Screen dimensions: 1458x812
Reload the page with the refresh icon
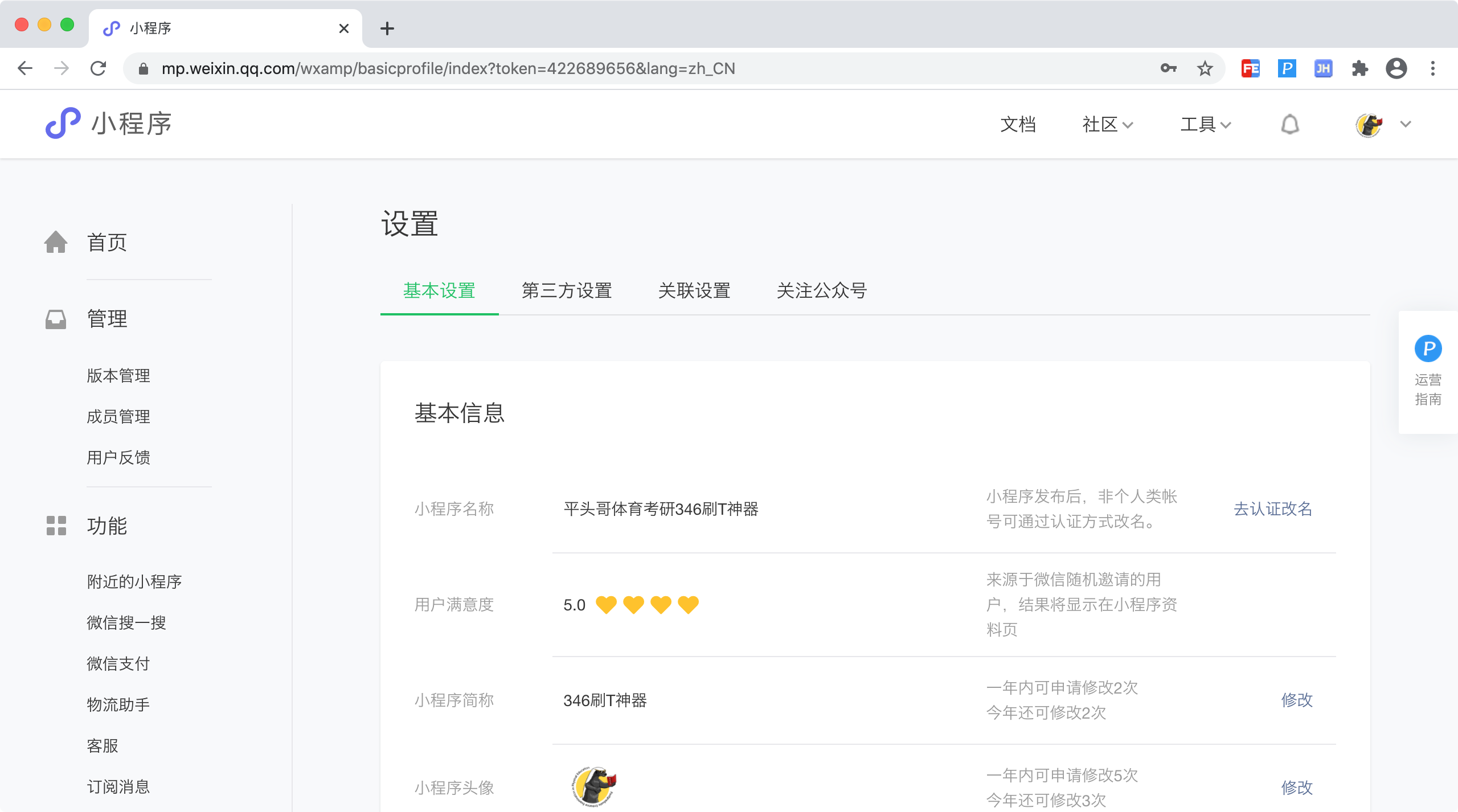99,69
